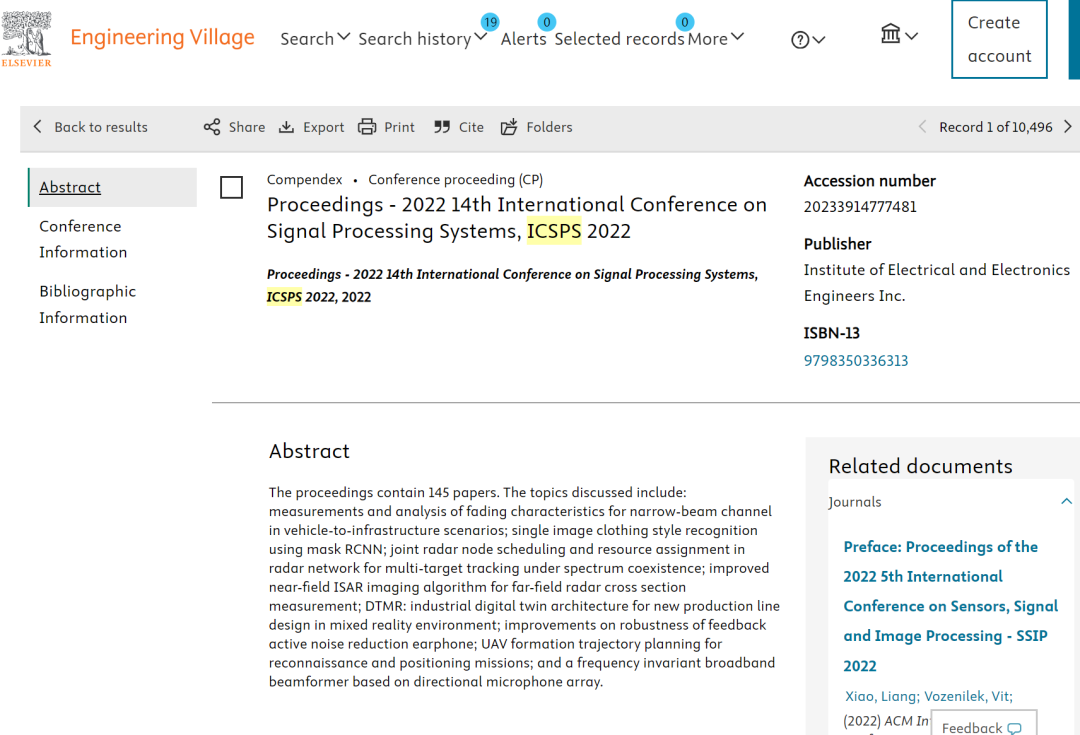
Task: Click the Feedback button
Action: (x=983, y=723)
